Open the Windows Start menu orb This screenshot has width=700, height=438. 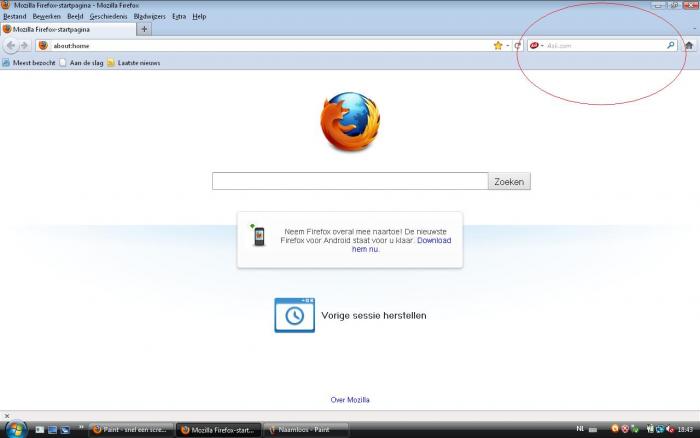16,430
